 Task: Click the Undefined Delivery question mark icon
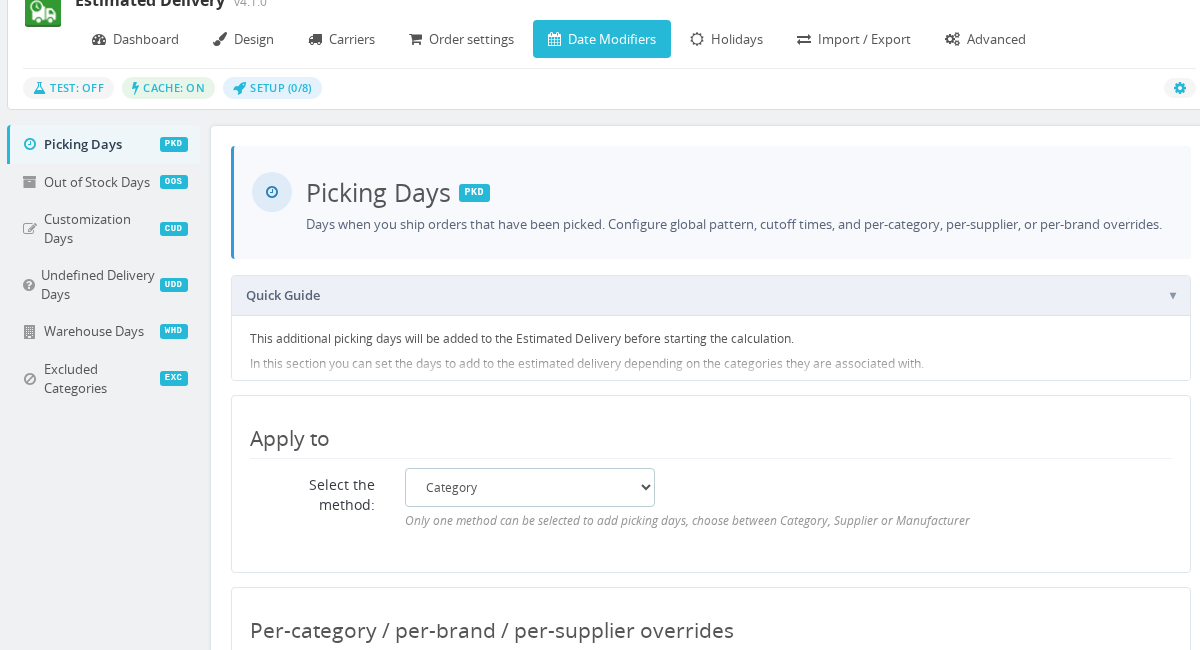tap(29, 285)
